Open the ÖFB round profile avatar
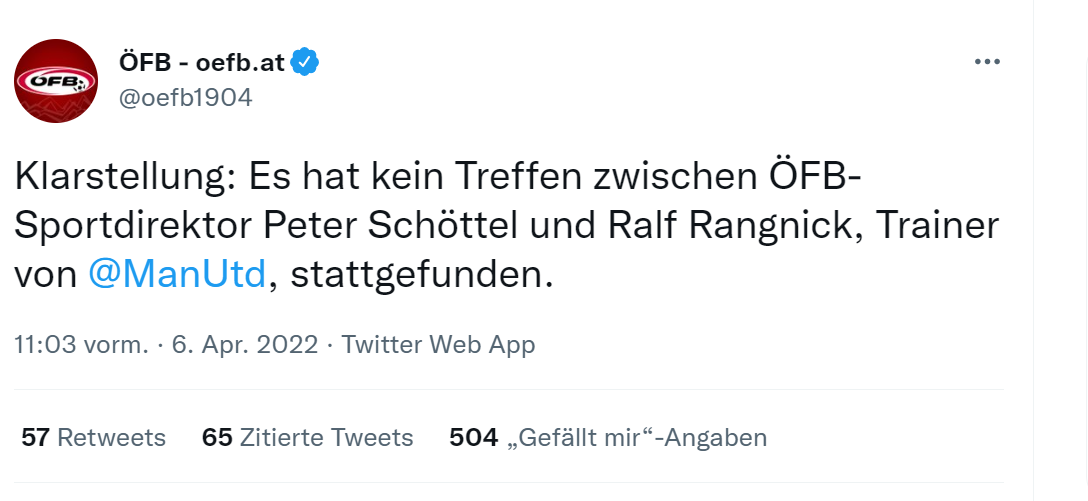Viewport: 1088px width, 501px height. (x=56, y=81)
